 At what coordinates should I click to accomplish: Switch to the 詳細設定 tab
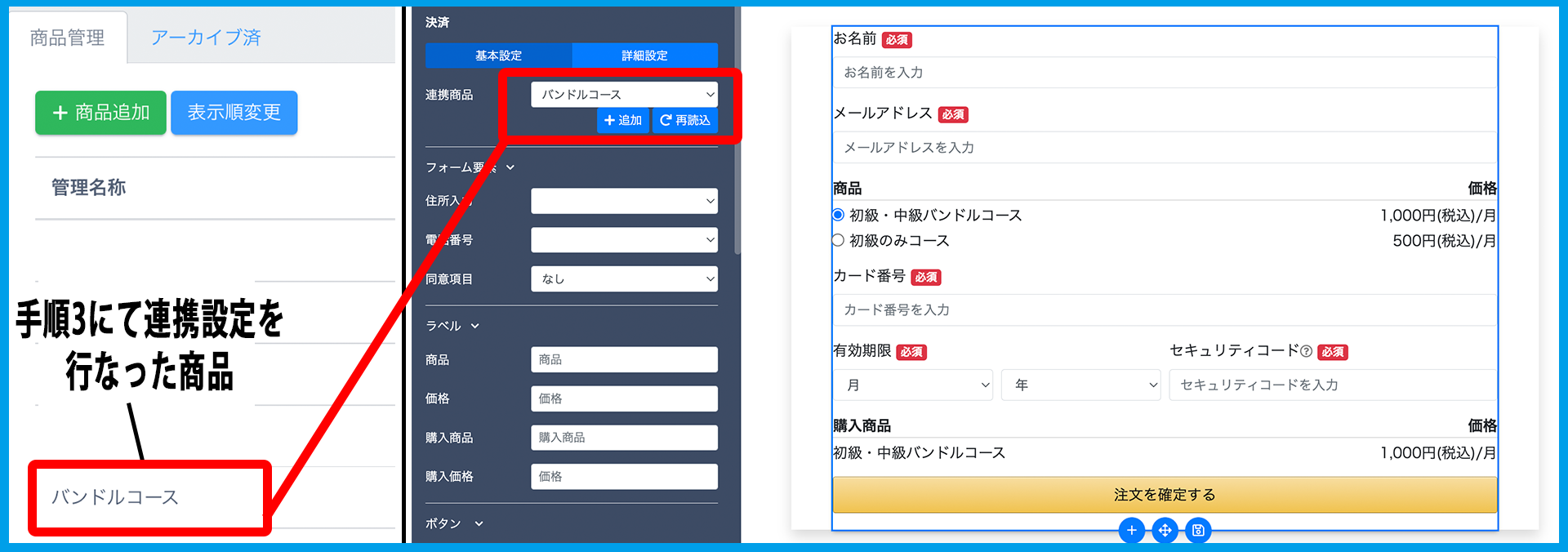(644, 56)
